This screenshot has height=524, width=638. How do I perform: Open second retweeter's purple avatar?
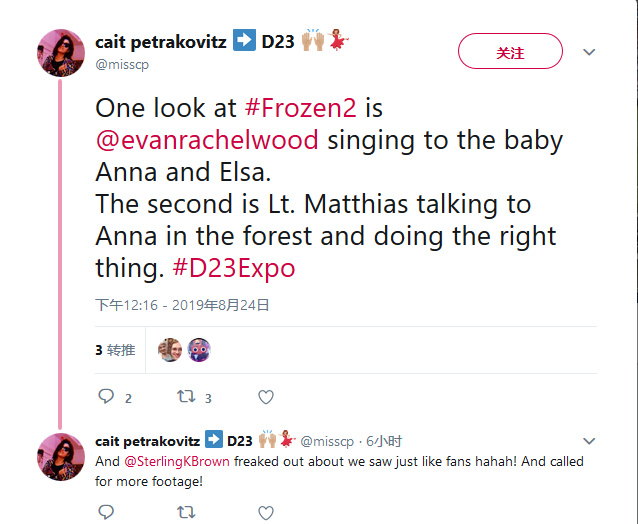pyautogui.click(x=199, y=350)
